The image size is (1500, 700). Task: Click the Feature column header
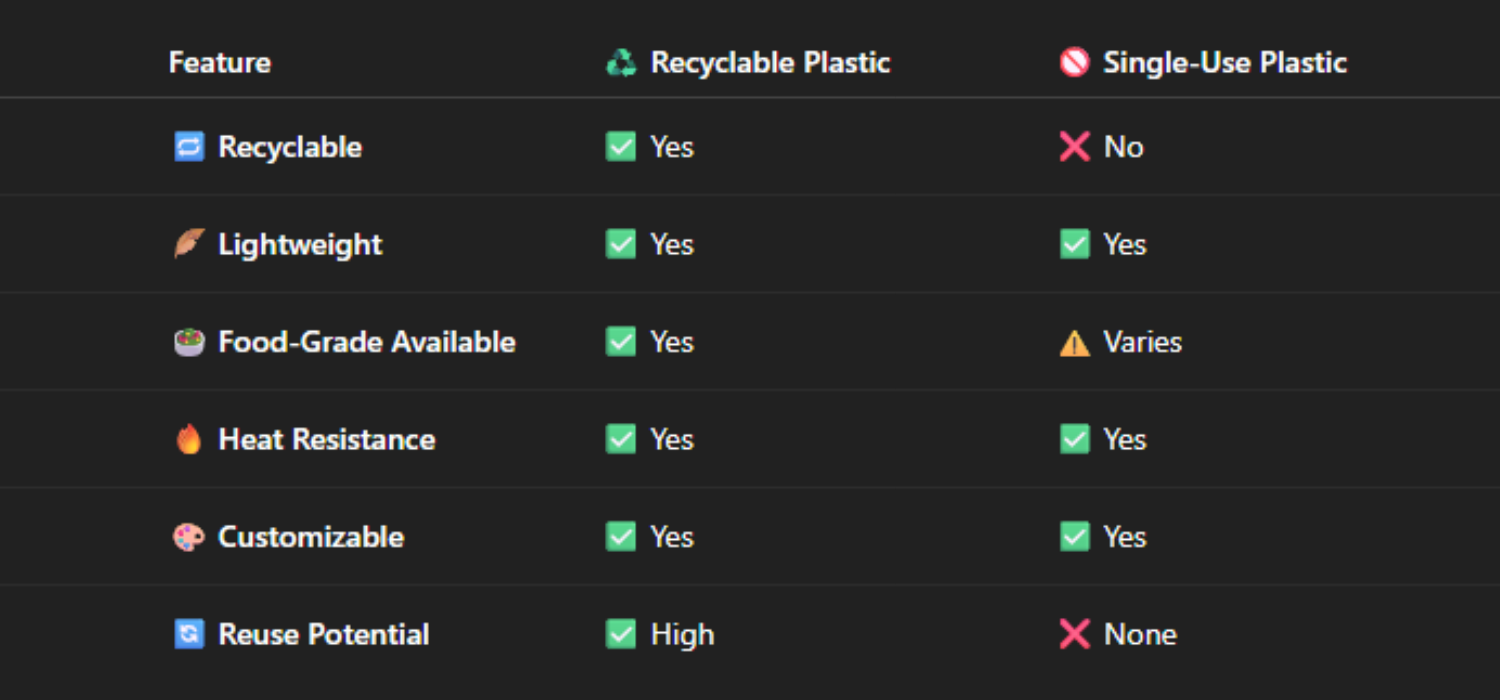[x=220, y=63]
